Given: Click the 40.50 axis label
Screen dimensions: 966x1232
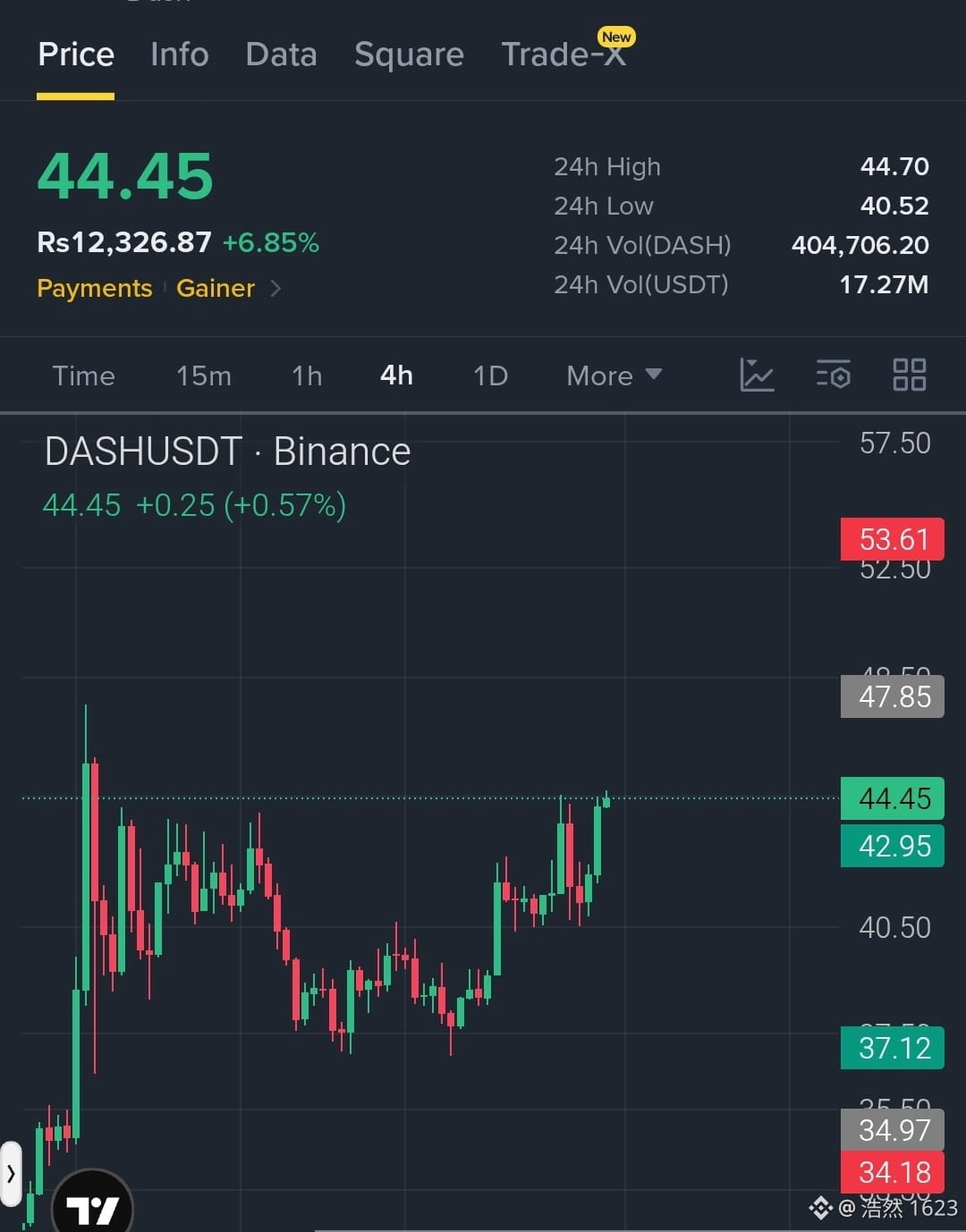Looking at the screenshot, I should coord(894,927).
